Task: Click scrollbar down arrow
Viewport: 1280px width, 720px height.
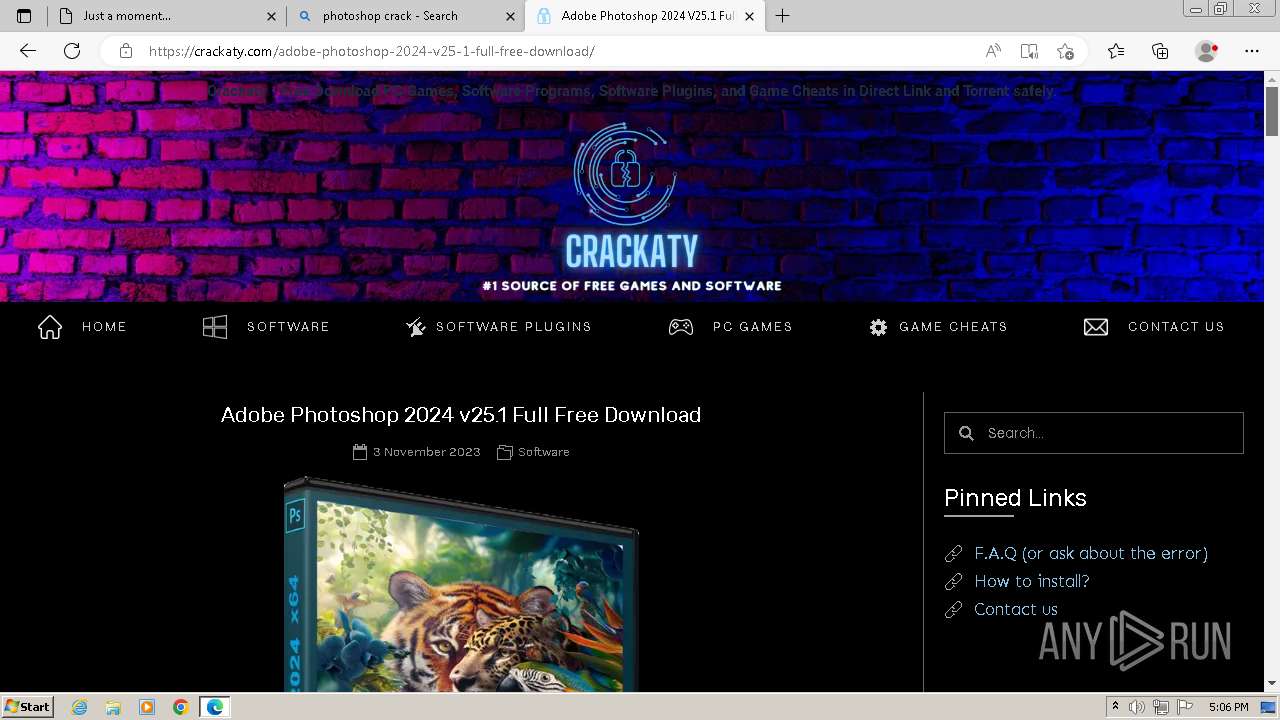Action: (x=1272, y=683)
